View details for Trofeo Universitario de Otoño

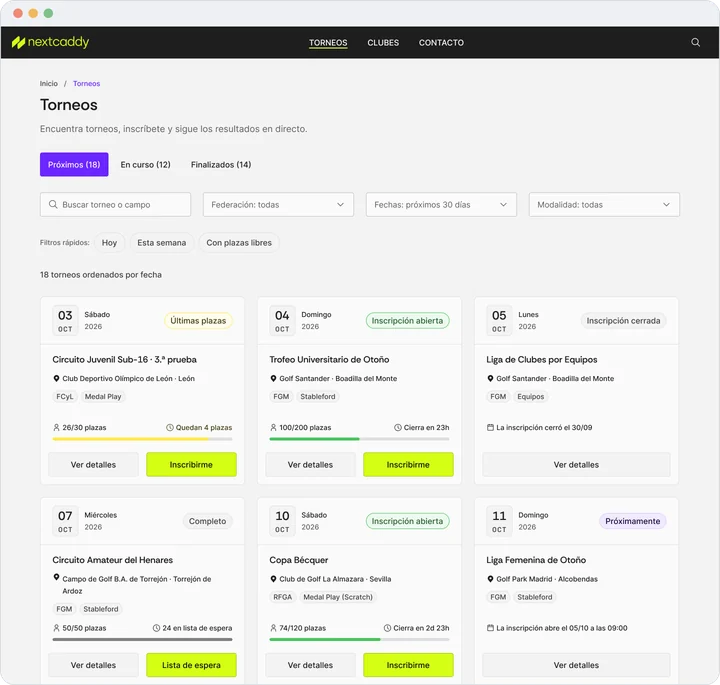[x=310, y=465]
